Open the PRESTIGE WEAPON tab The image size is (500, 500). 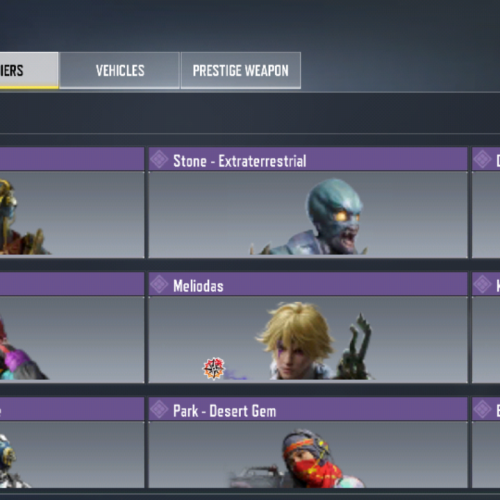pyautogui.click(x=241, y=70)
